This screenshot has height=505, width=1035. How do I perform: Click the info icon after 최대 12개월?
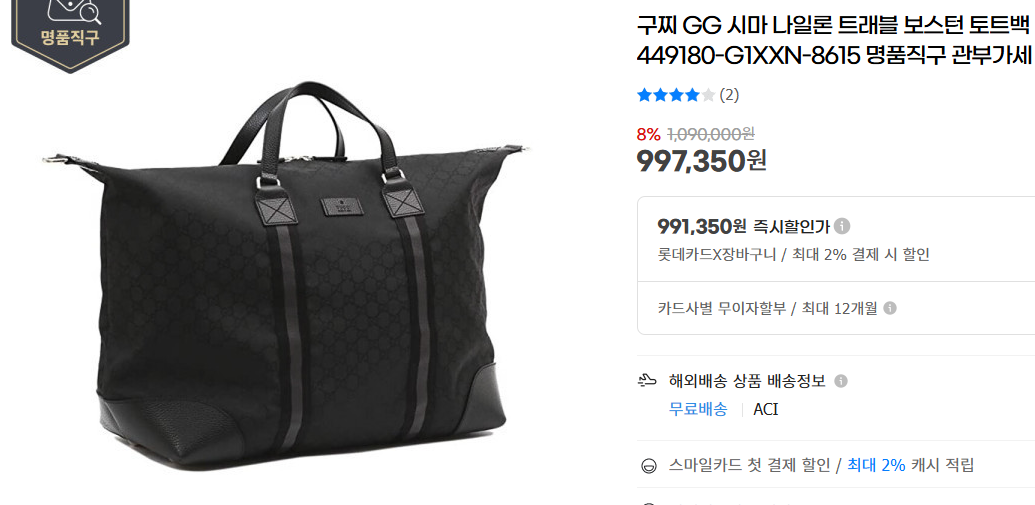click(890, 308)
